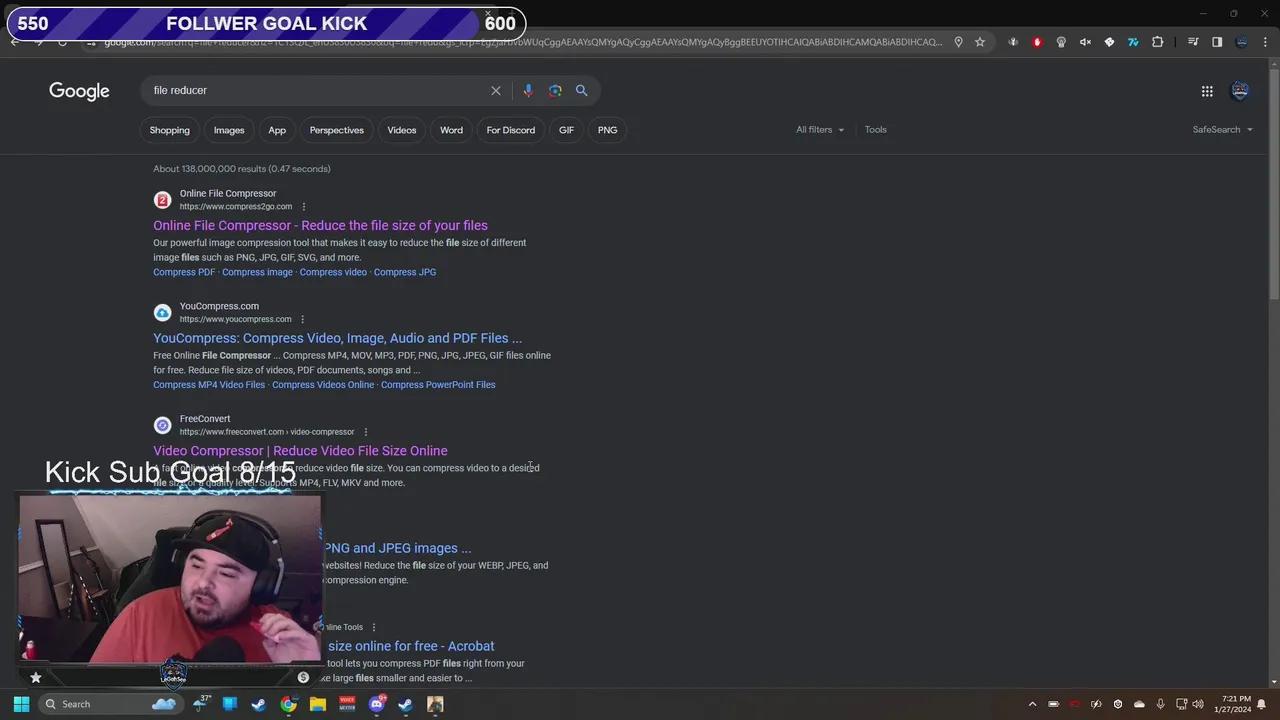Select the Shopping filter chip
This screenshot has width=1280, height=720.
pyautogui.click(x=169, y=130)
